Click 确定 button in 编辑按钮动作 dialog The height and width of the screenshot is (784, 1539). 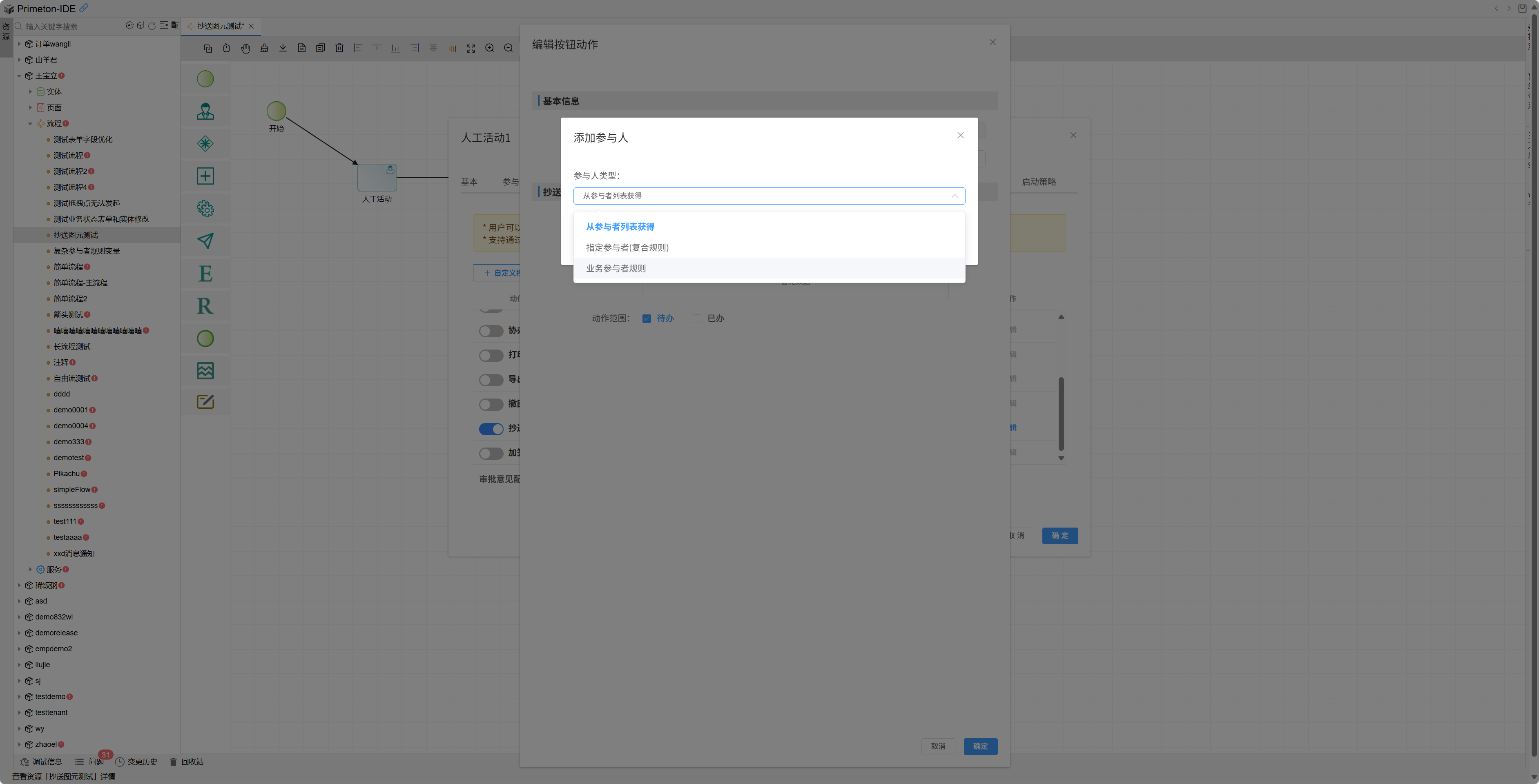click(980, 746)
